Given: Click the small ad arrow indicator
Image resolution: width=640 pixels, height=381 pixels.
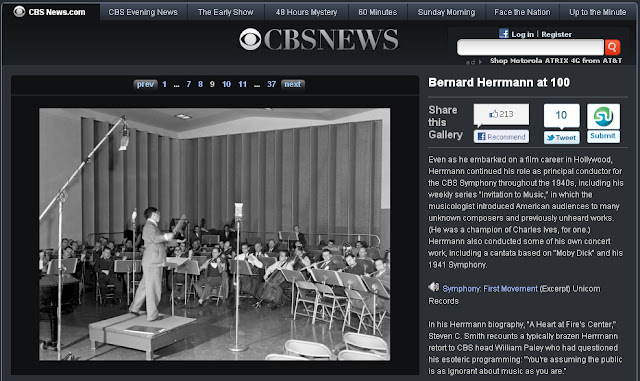Looking at the screenshot, I should (480, 62).
